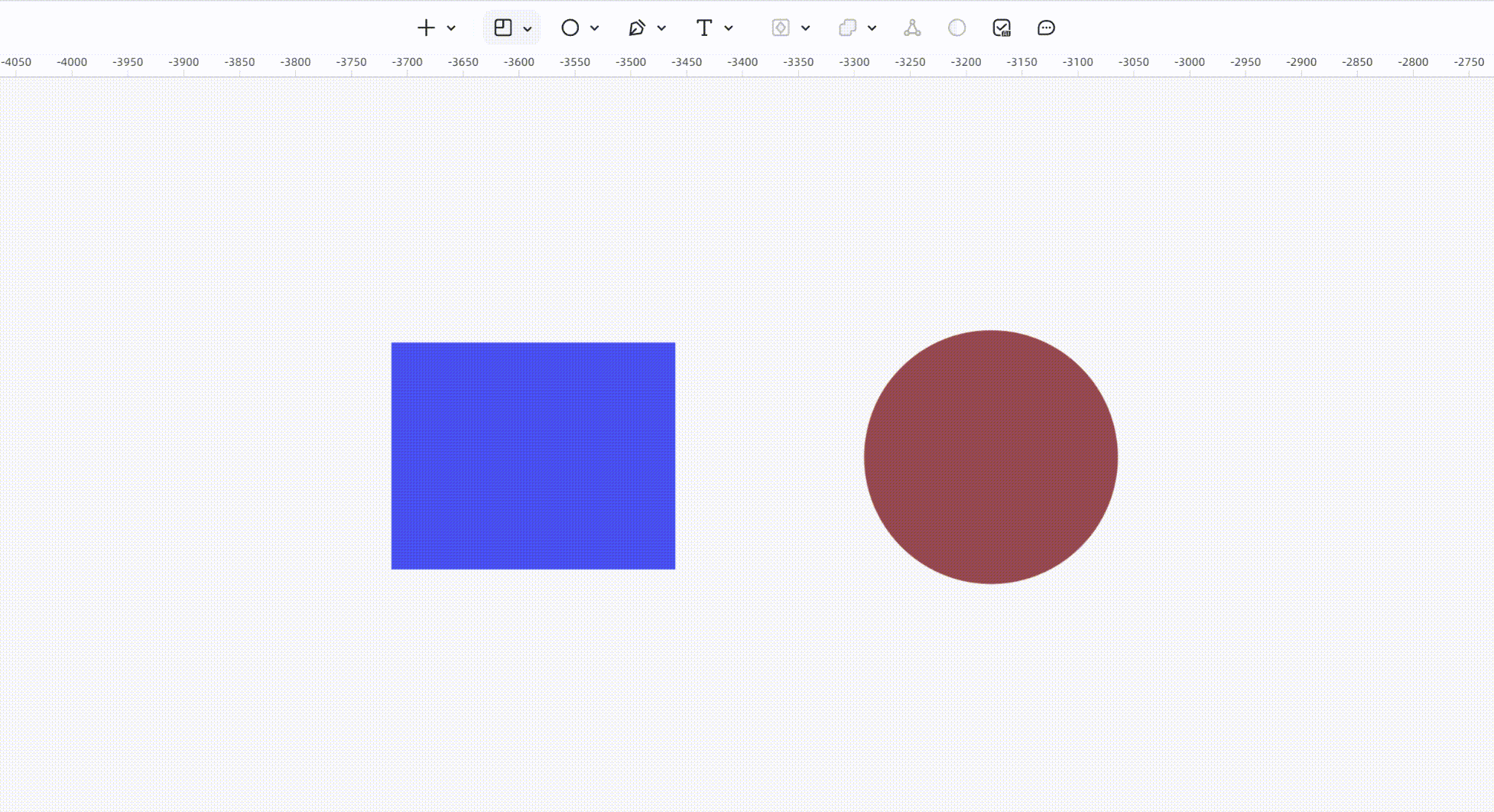Click the vector nodes edit icon
The width and height of the screenshot is (1494, 812).
pyautogui.click(x=912, y=28)
